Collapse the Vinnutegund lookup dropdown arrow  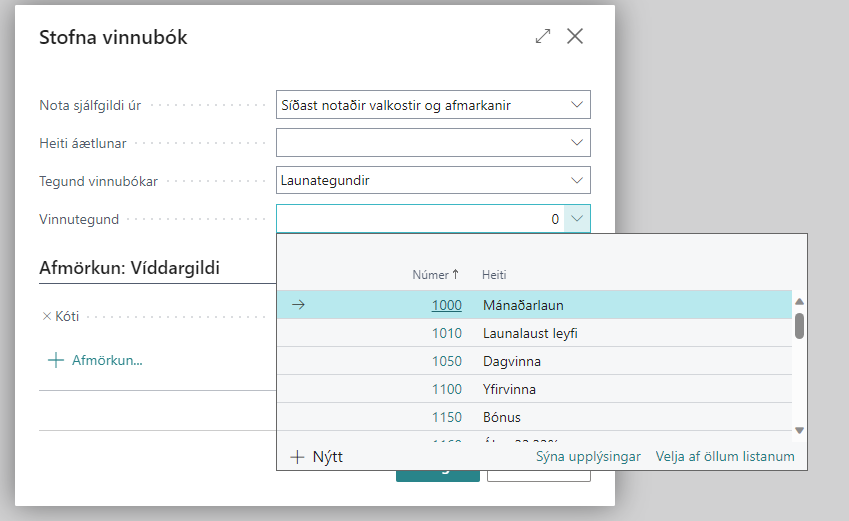(x=576, y=219)
